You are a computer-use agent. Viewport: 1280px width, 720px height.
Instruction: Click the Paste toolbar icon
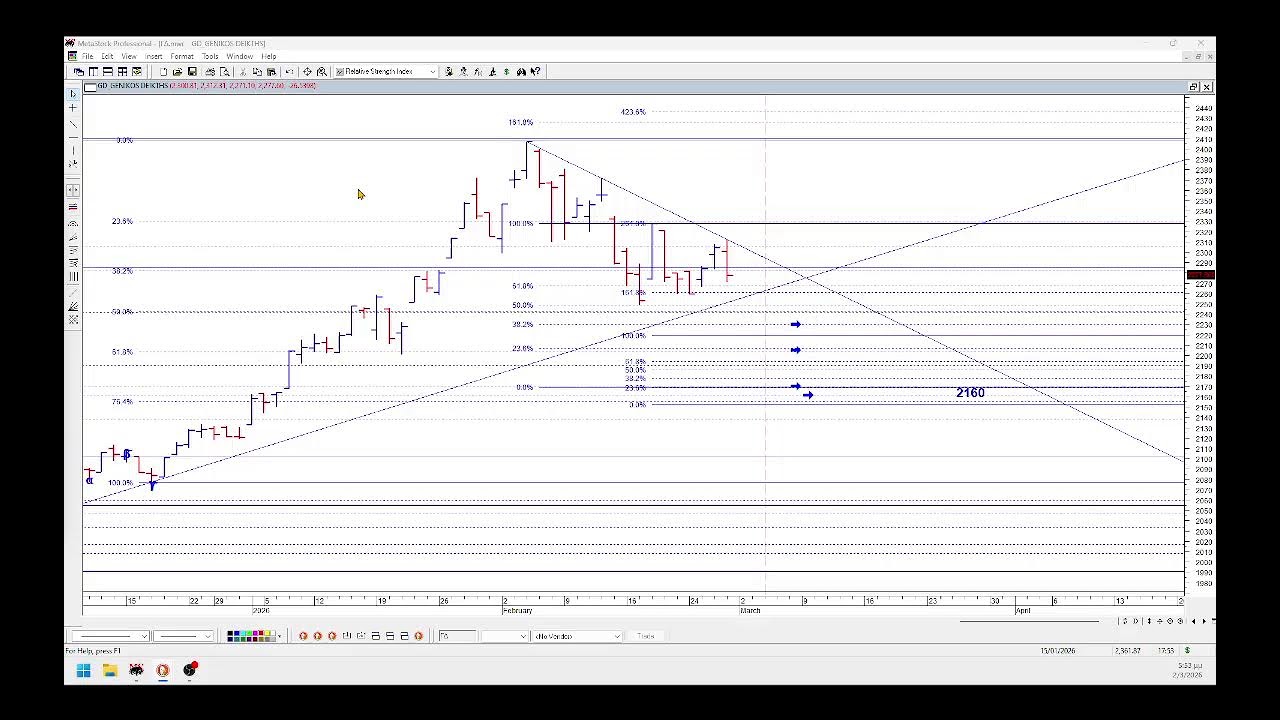click(271, 72)
